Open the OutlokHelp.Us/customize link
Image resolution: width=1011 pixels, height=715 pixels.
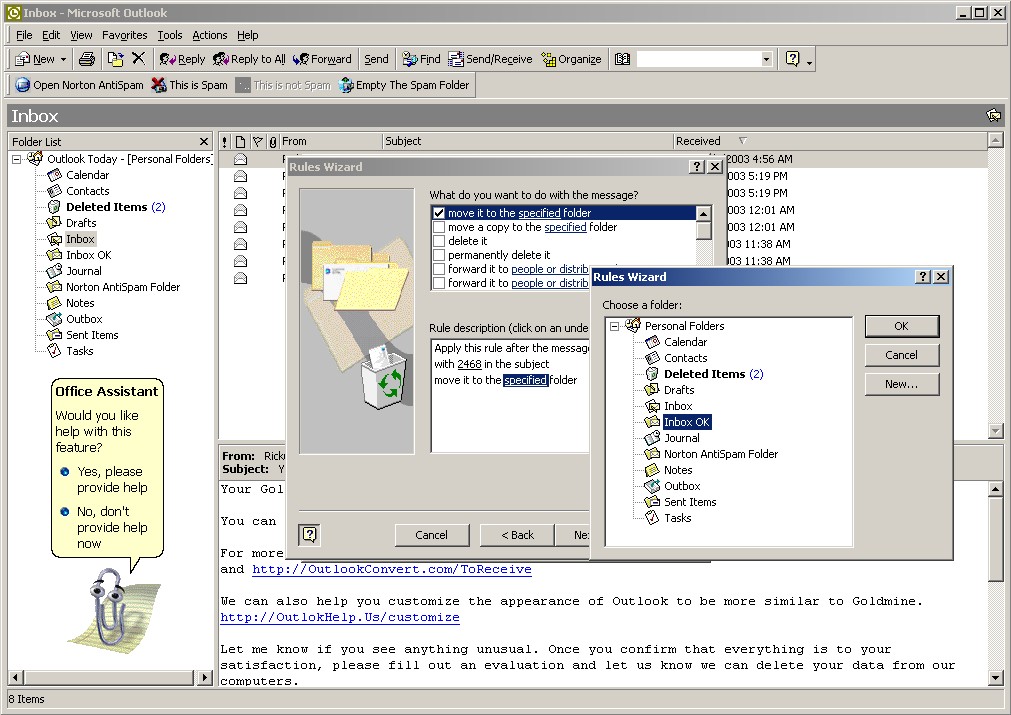(340, 618)
